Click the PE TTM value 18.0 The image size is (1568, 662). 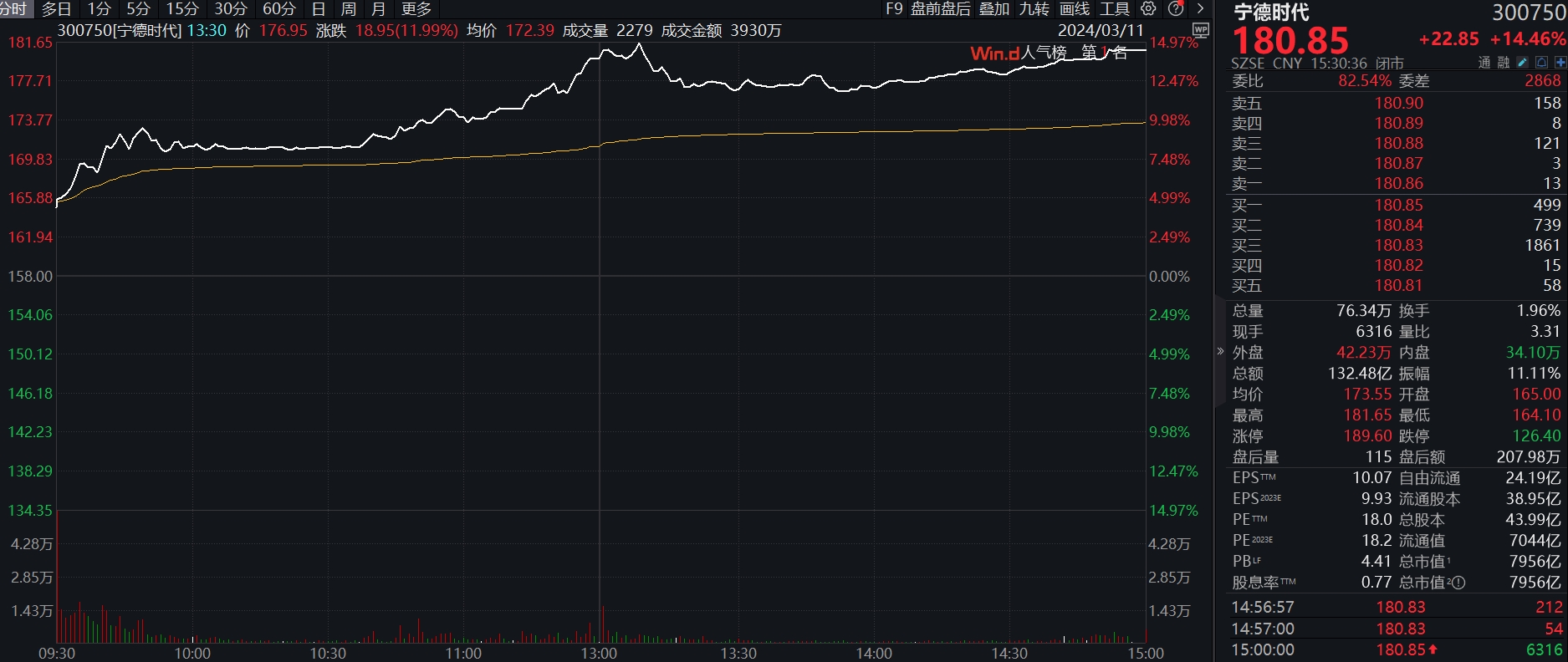coord(1376,519)
